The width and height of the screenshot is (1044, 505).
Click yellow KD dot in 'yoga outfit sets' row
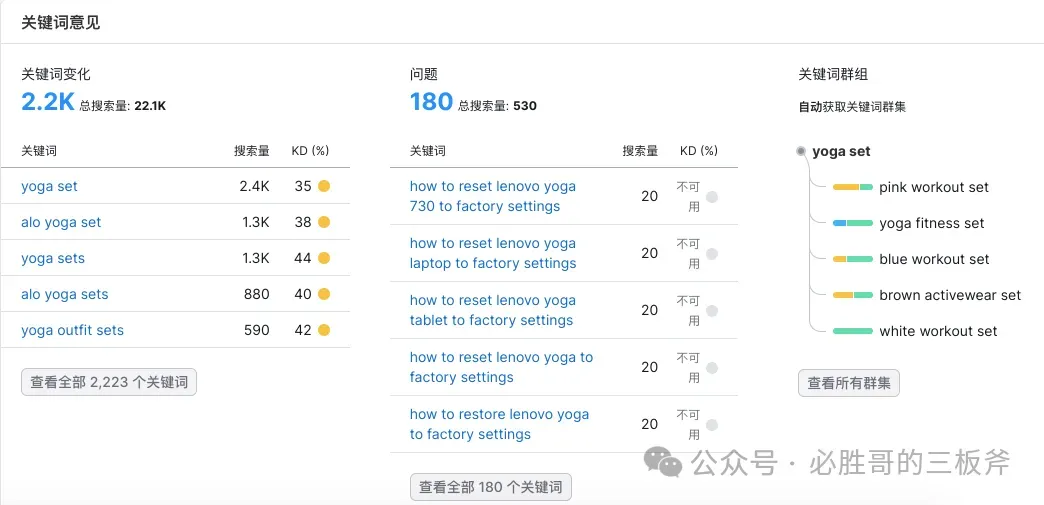click(324, 330)
